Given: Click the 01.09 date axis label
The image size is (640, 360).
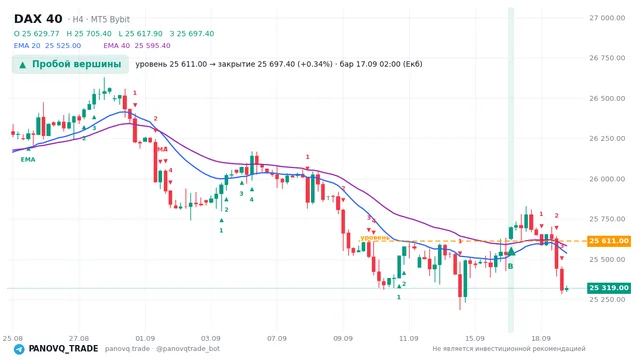Looking at the screenshot, I should (145, 338).
